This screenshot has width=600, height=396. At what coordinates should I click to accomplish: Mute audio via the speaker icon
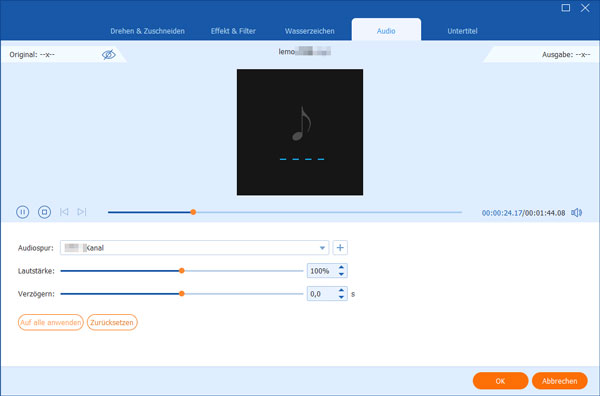point(577,213)
